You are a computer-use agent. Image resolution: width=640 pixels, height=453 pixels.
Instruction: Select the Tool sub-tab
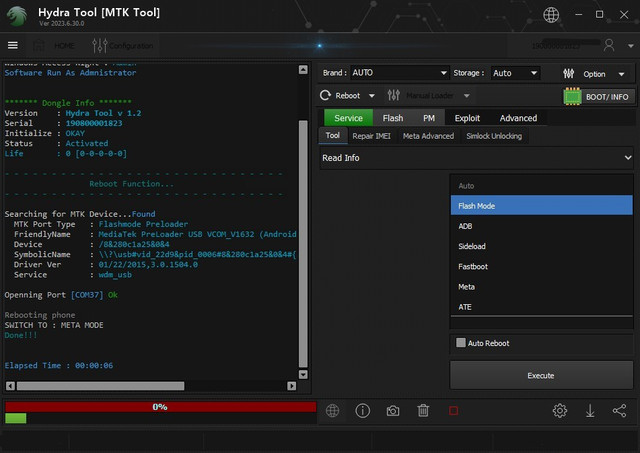click(x=333, y=135)
